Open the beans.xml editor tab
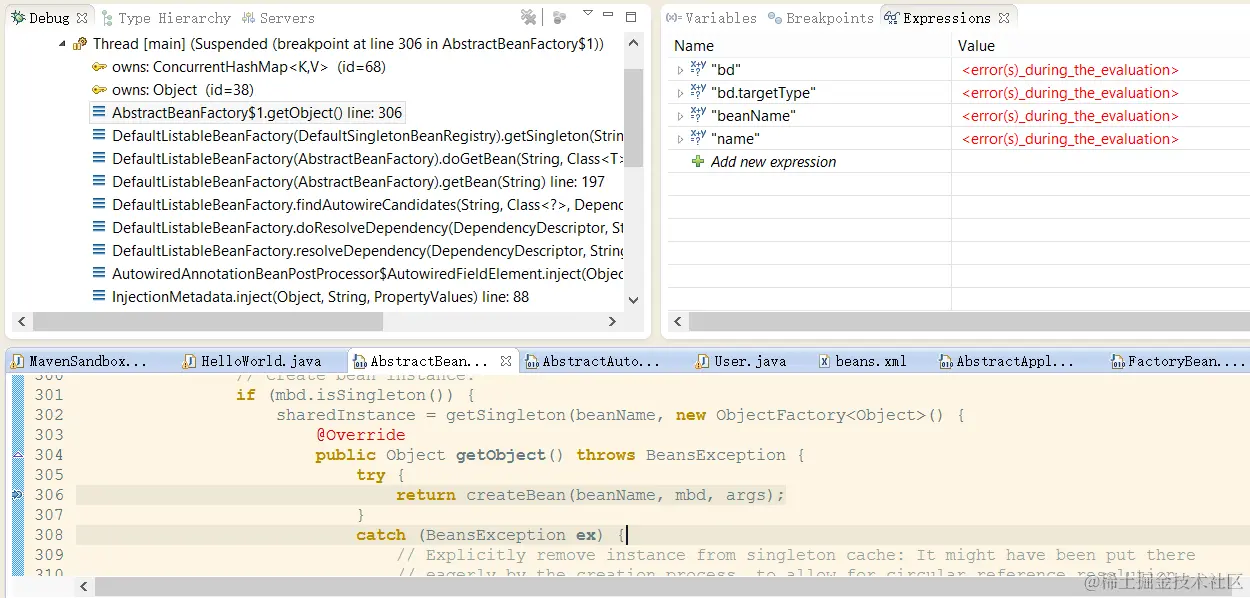 point(863,361)
